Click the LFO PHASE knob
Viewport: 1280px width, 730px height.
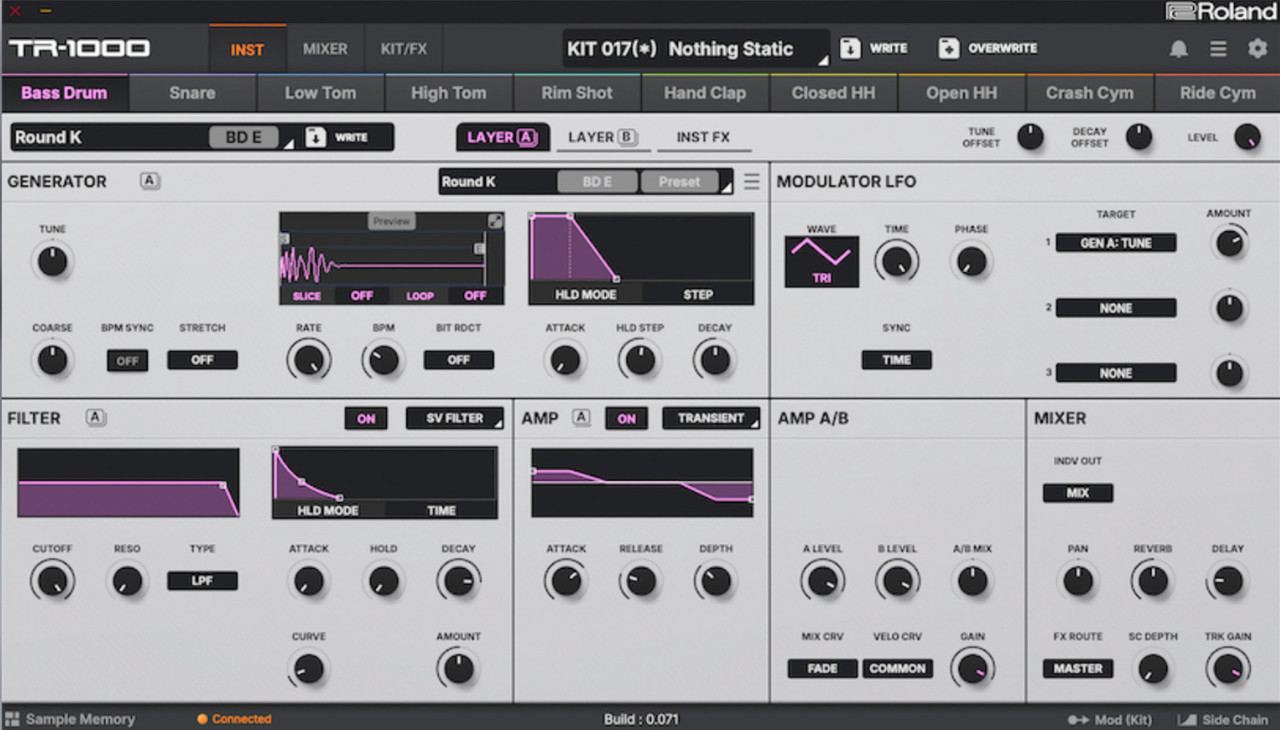971,261
